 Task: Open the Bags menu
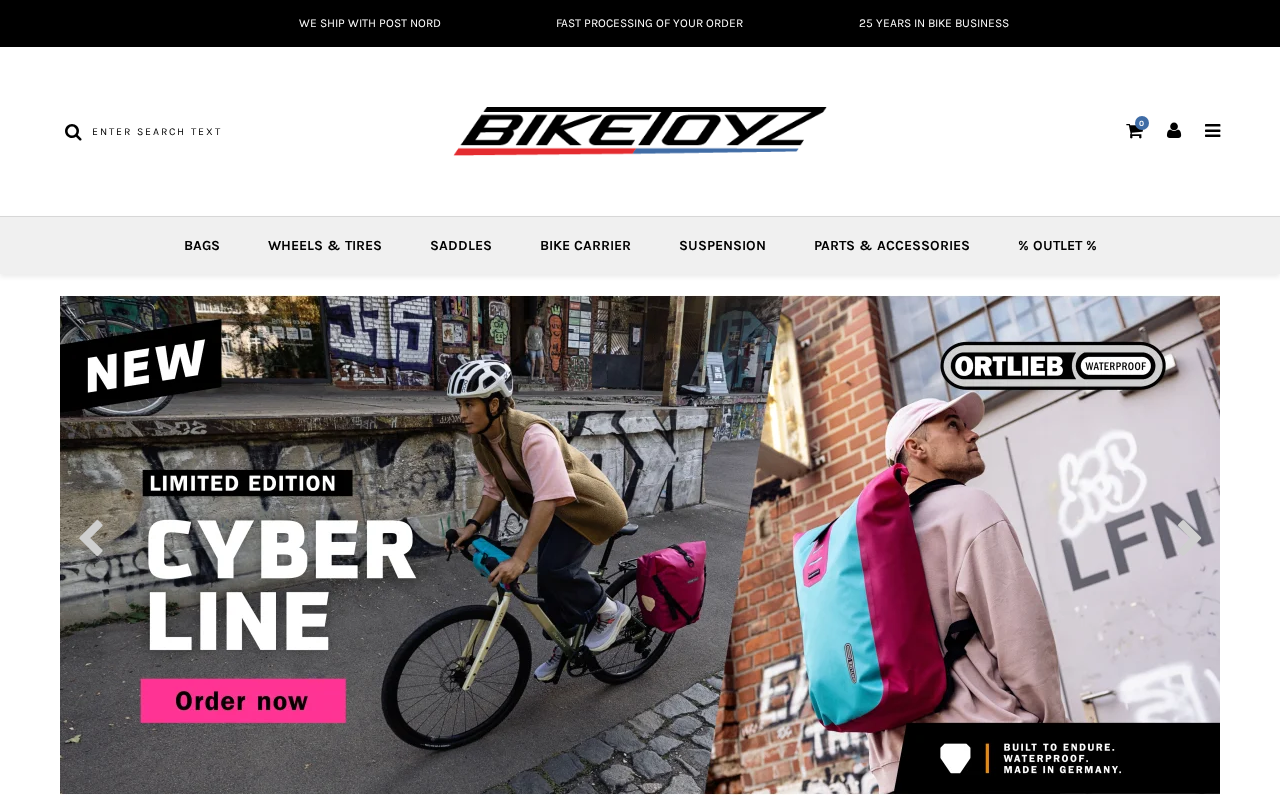[x=202, y=246]
